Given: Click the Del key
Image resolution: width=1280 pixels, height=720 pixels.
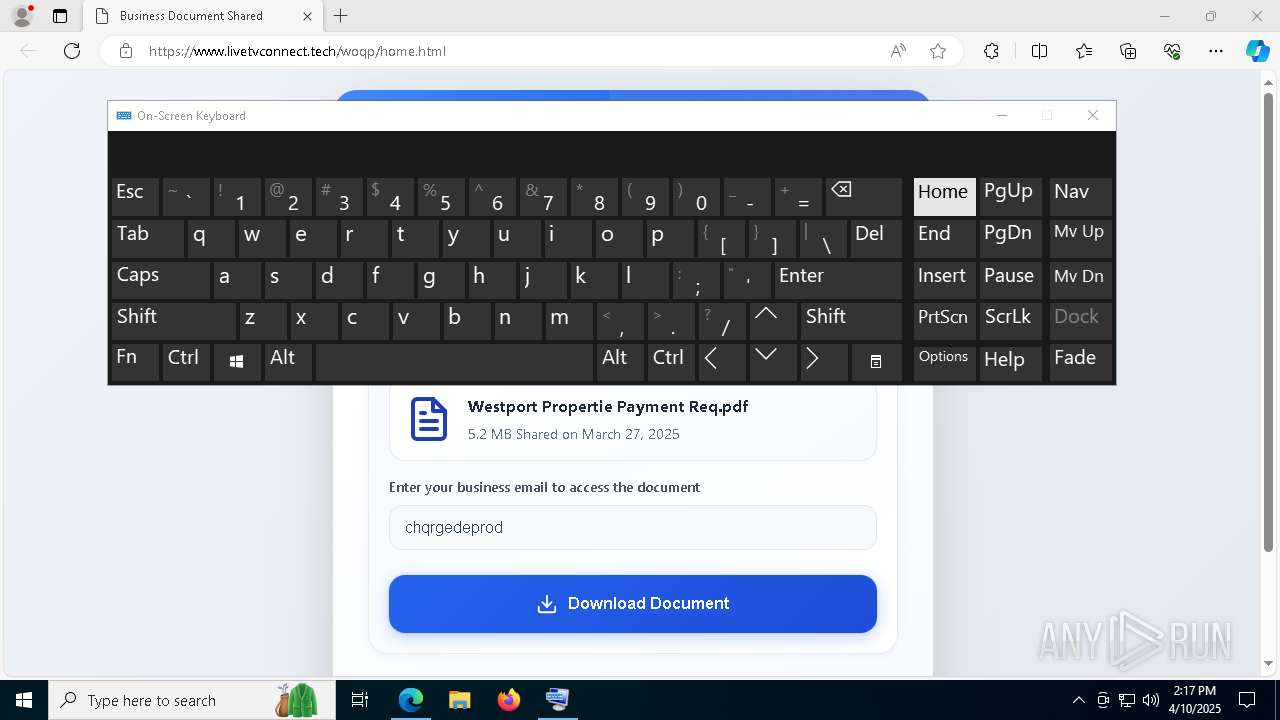Looking at the screenshot, I should click(x=876, y=238).
